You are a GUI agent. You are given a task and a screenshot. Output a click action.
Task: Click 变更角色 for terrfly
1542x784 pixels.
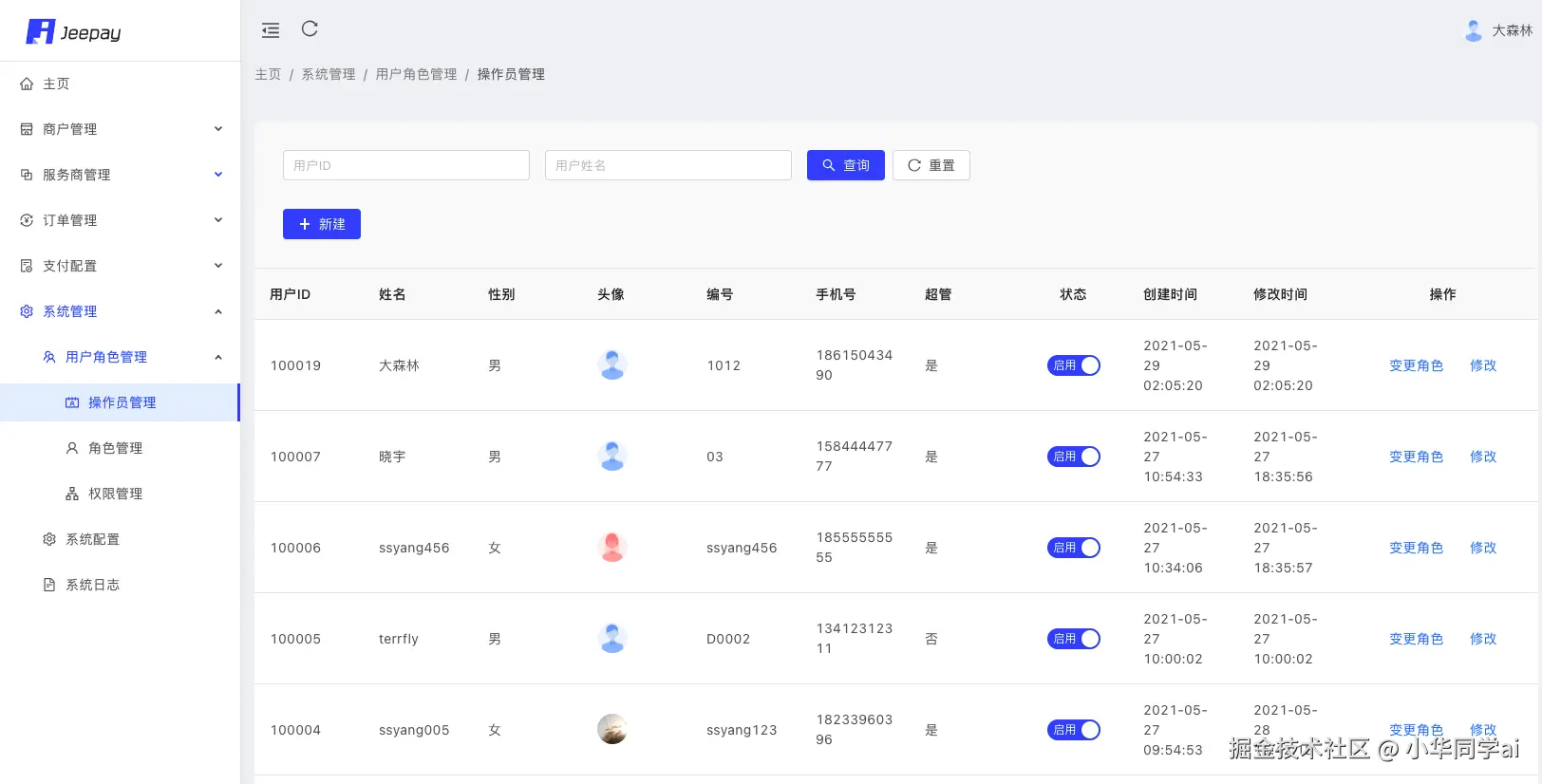click(1416, 639)
